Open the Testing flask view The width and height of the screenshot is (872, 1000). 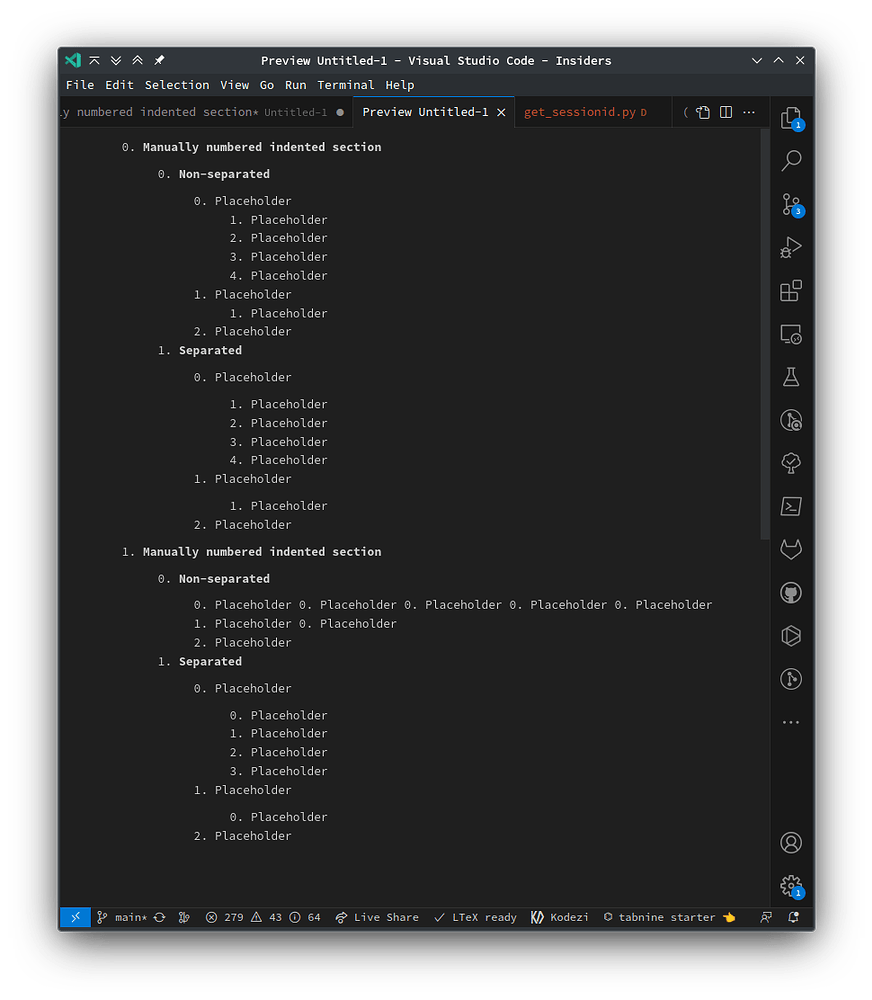click(791, 377)
